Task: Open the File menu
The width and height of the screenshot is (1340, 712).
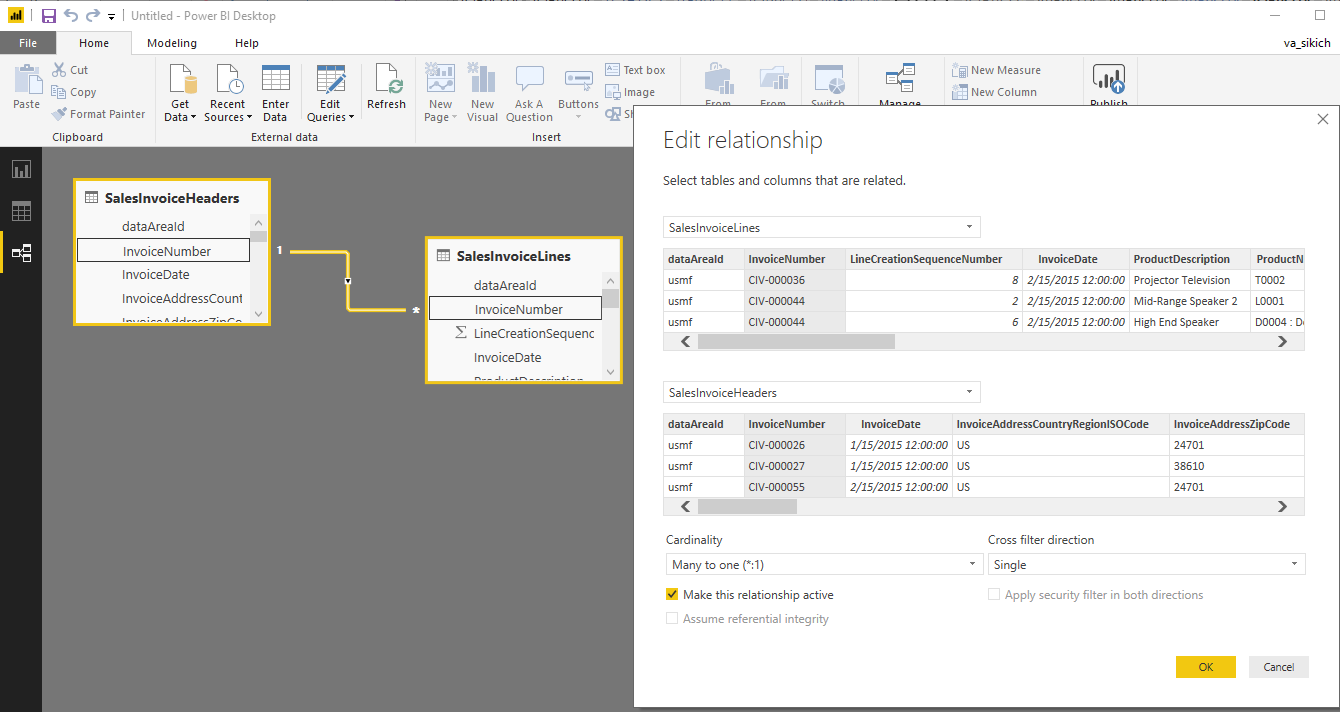Action: tap(28, 43)
